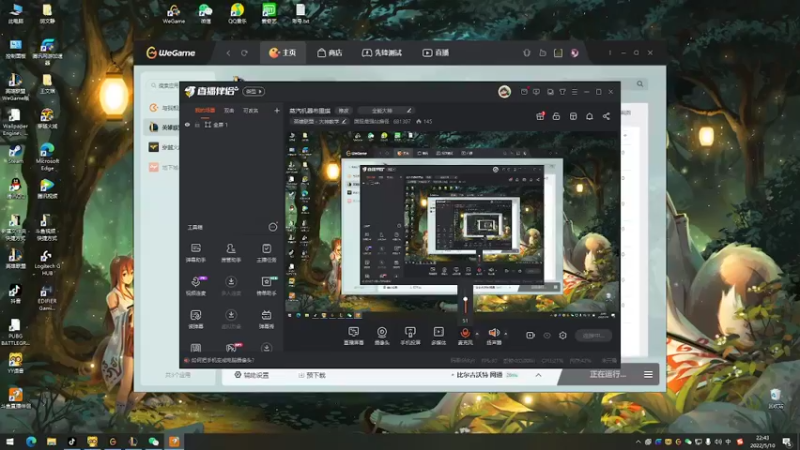Open the TV-shaped tool in the third toolbox row
The image size is (800, 450).
266,318
